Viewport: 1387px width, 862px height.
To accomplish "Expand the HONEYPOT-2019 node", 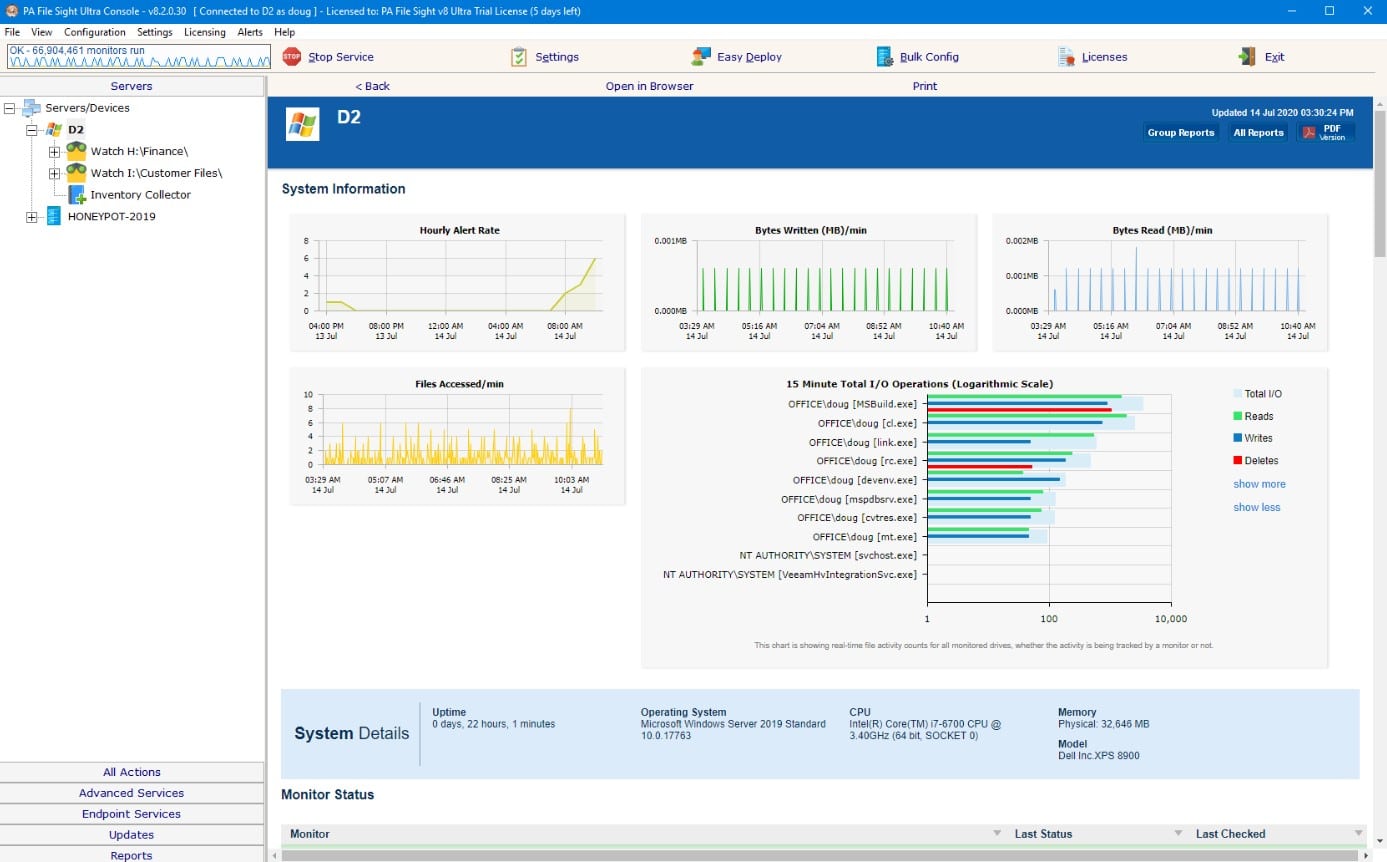I will coord(32,217).
